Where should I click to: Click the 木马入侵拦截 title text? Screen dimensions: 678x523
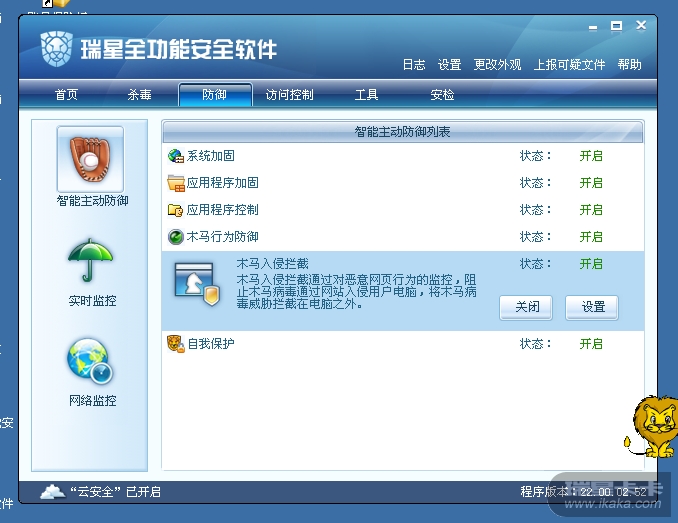272,264
